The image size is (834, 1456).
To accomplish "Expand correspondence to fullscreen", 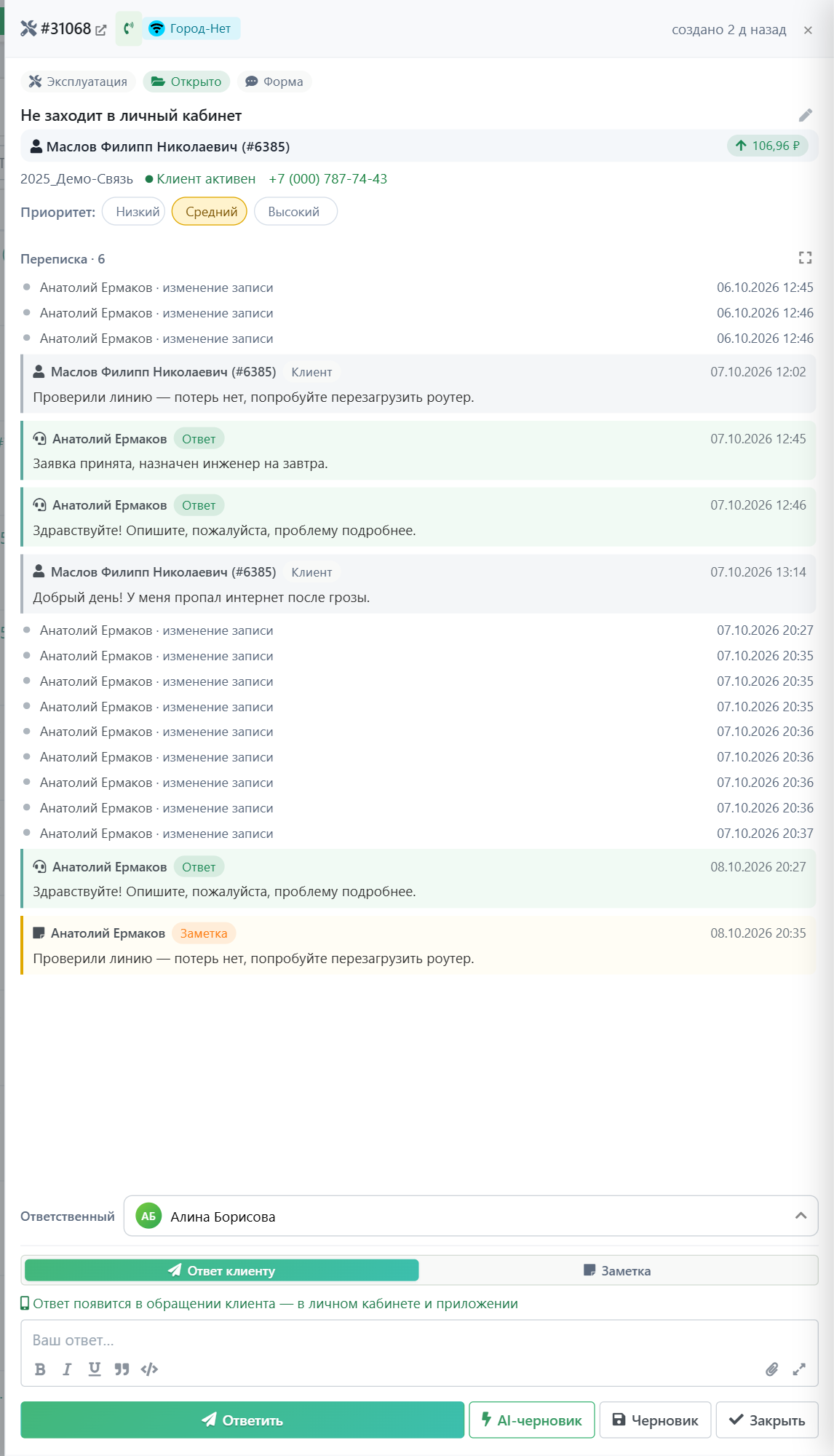I will (805, 258).
